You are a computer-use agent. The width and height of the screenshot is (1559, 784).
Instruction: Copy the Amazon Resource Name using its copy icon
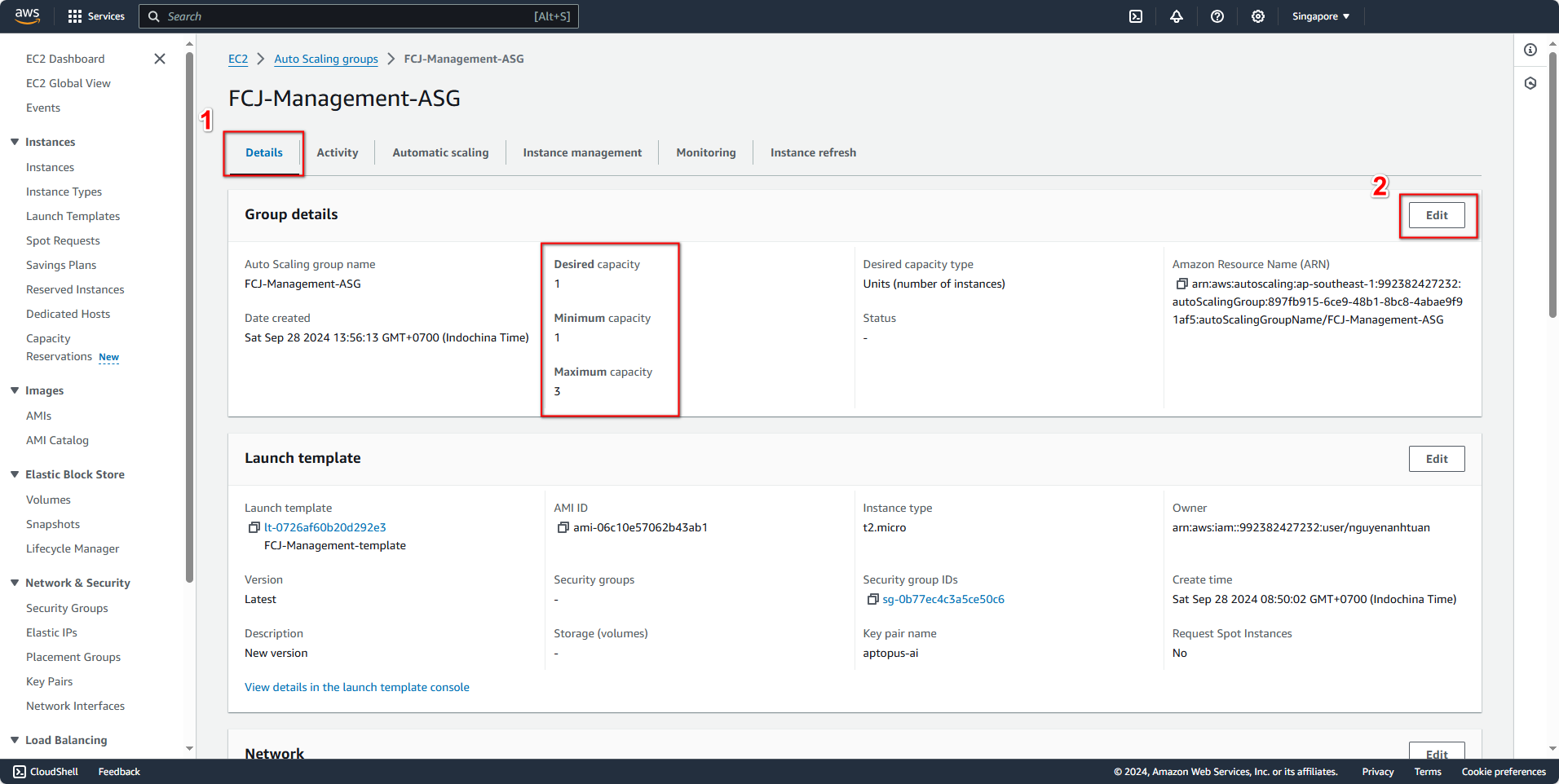pos(1181,284)
